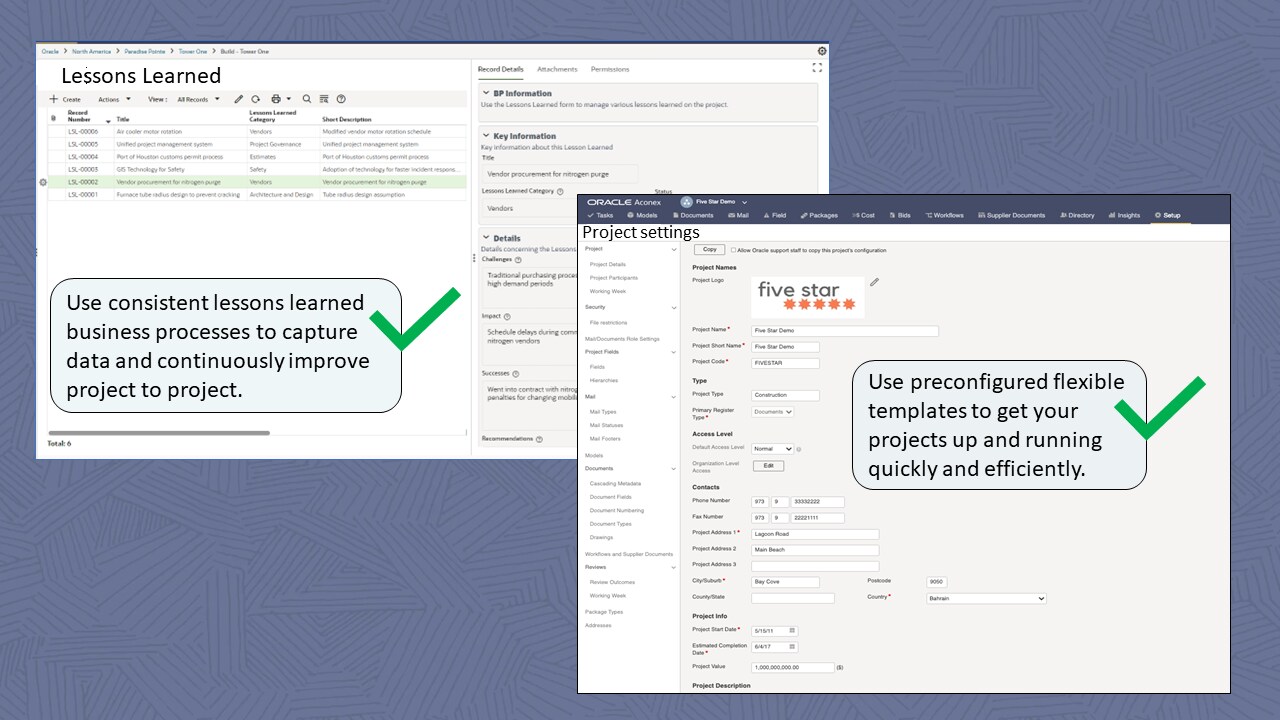Open the Field tab in Aconex

[775, 215]
